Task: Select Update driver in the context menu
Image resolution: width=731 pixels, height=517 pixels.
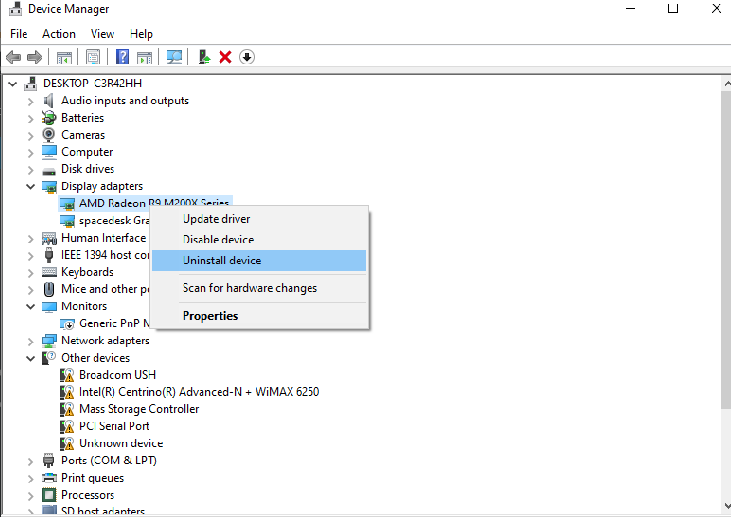Action: tap(216, 219)
